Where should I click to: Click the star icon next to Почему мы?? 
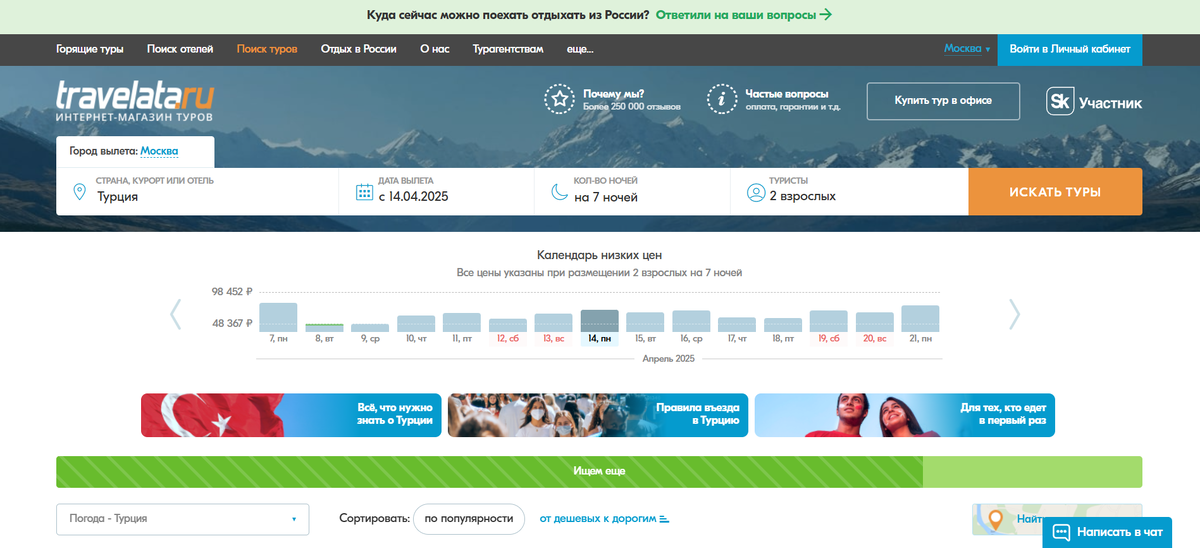coord(558,99)
